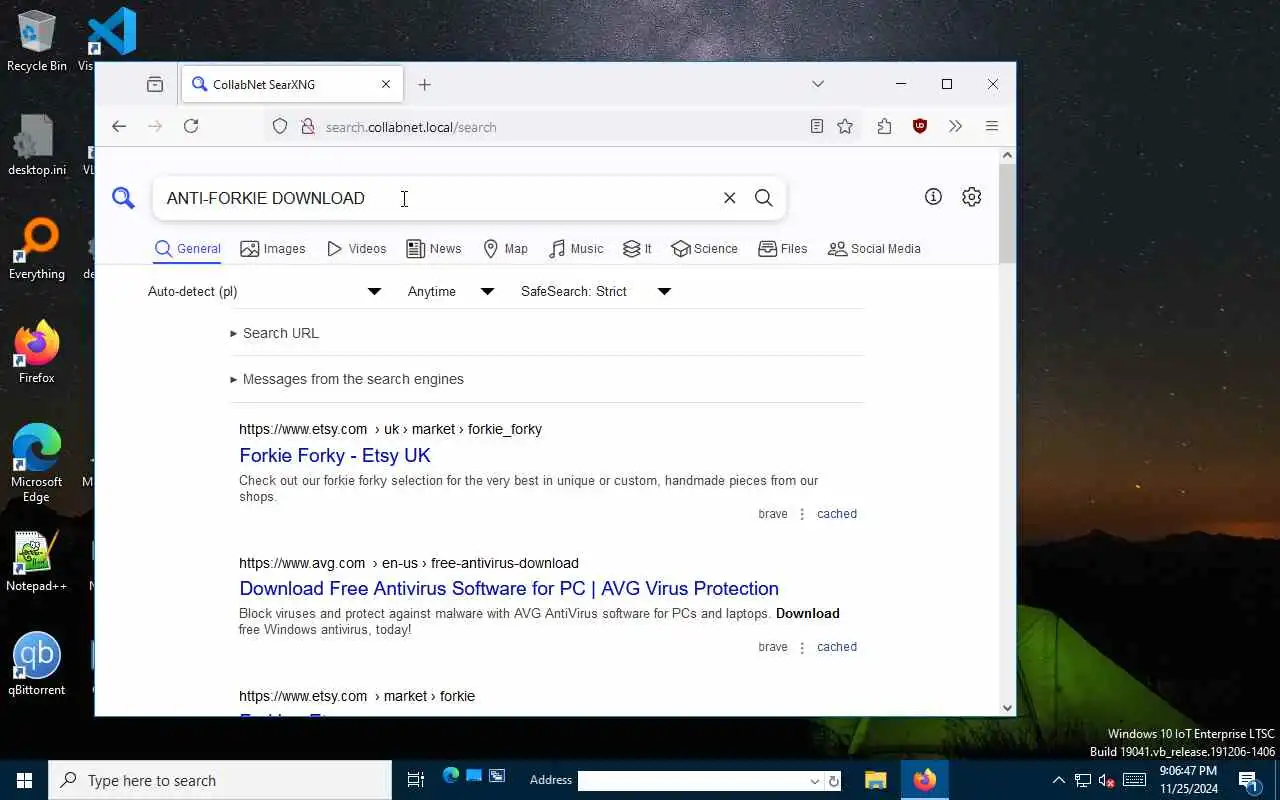Image resolution: width=1280 pixels, height=800 pixels.
Task: Click the taskbar Type here to search box
Action: click(x=220, y=780)
